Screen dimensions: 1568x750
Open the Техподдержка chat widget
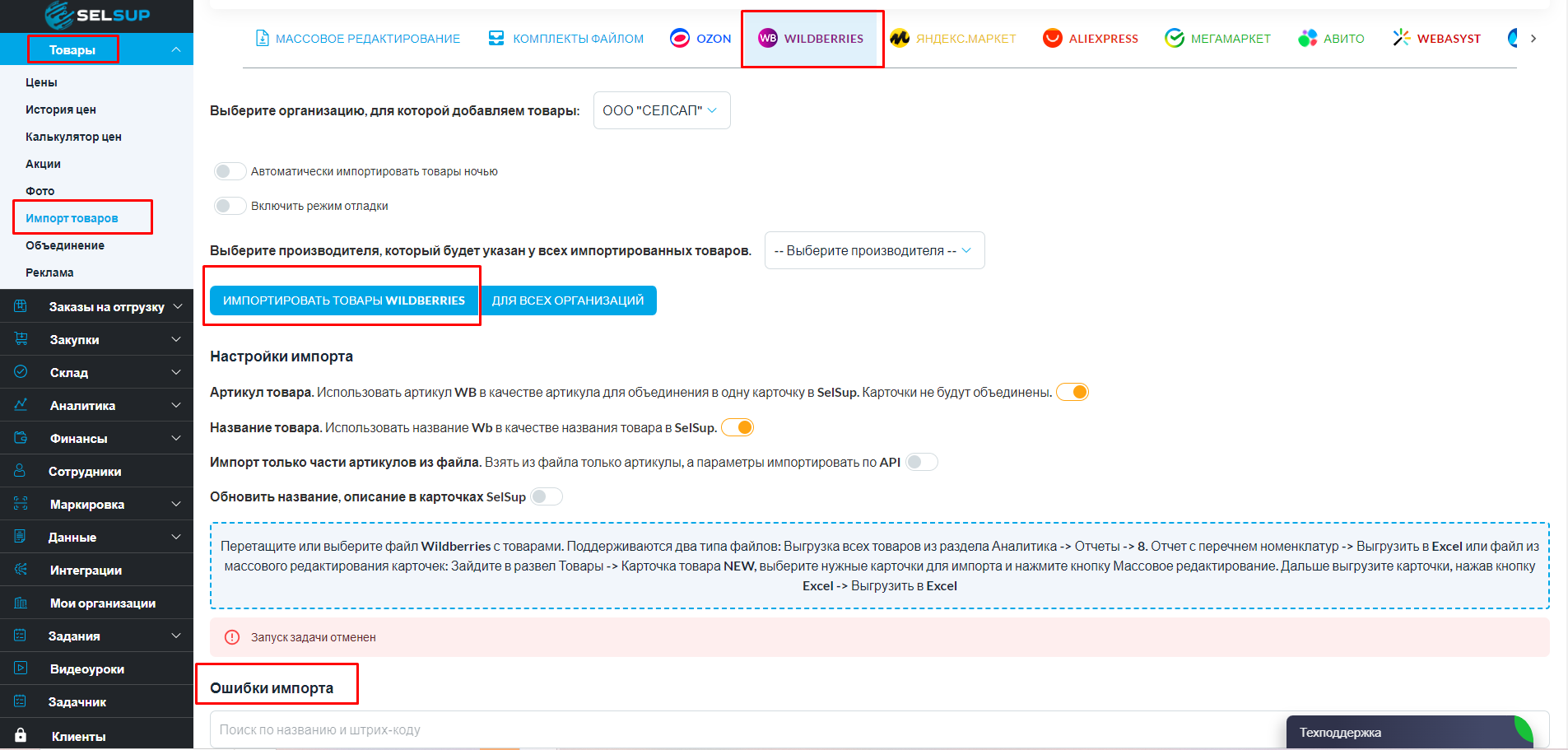pyautogui.click(x=1409, y=732)
